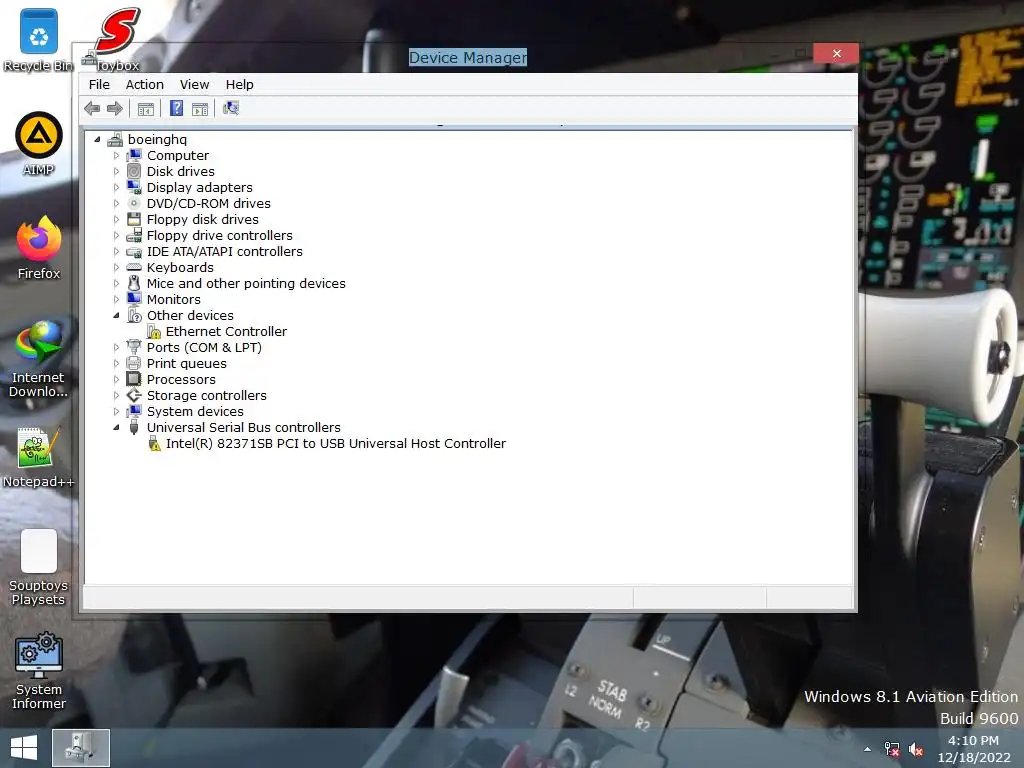The width and height of the screenshot is (1024, 768).
Task: Click the USB Host Controller warning icon
Action: (x=154, y=443)
